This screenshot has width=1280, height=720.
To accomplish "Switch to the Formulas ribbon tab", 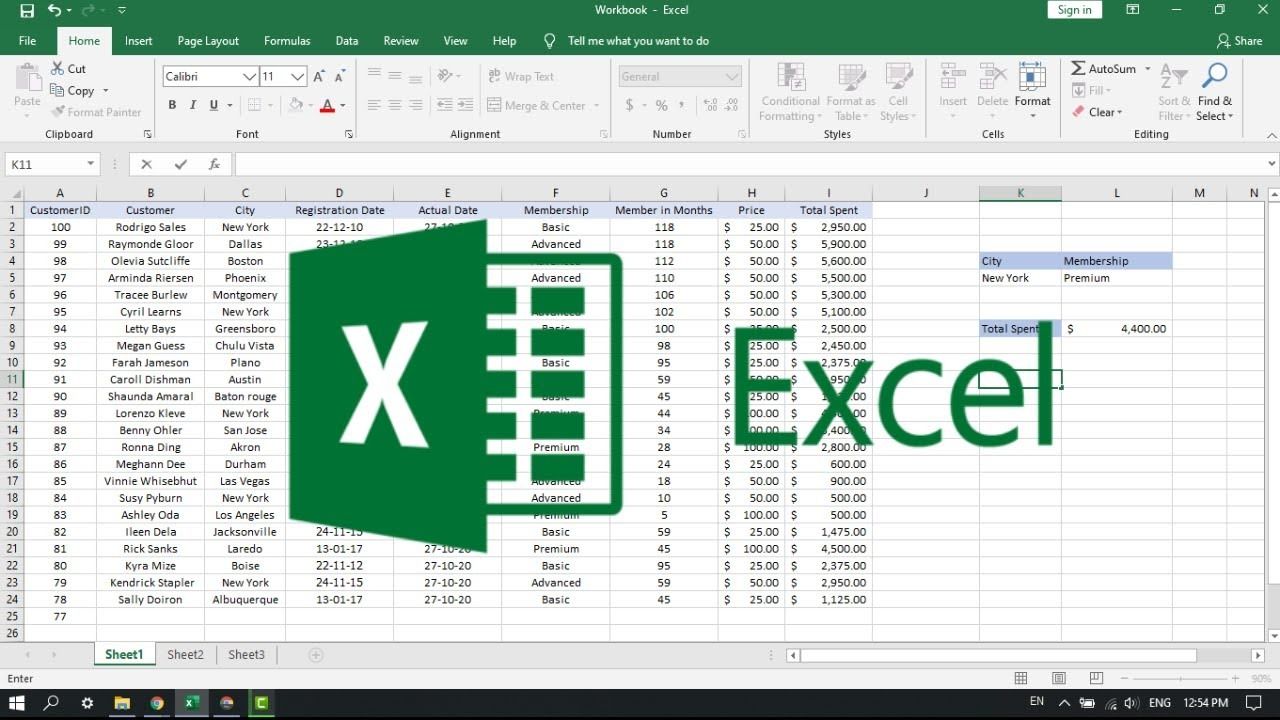I will tap(287, 41).
